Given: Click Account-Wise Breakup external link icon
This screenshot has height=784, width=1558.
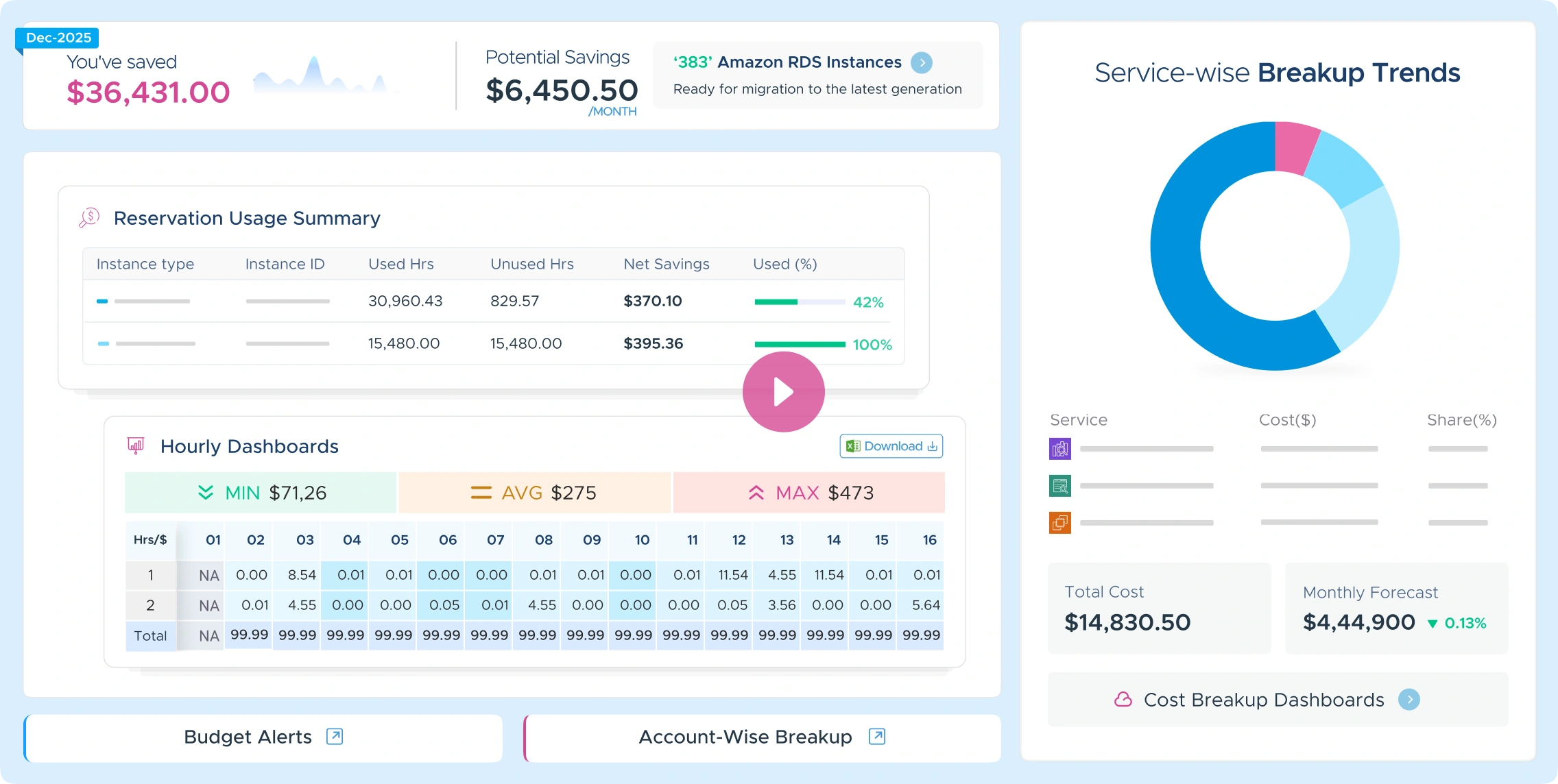Looking at the screenshot, I should click(876, 737).
